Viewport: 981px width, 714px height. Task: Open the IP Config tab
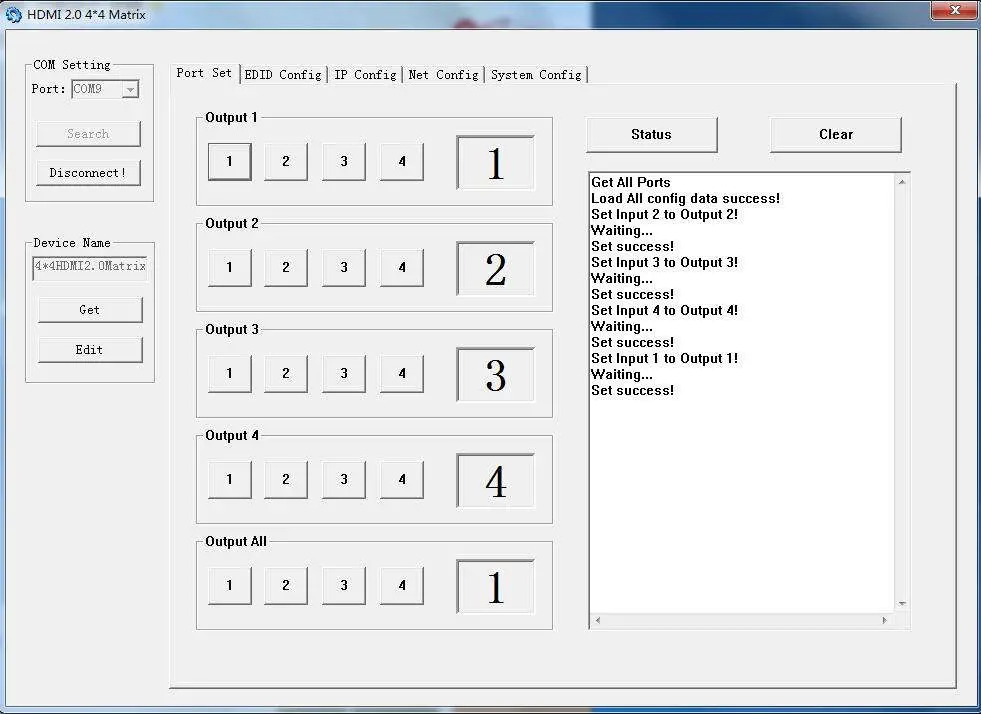coord(365,75)
